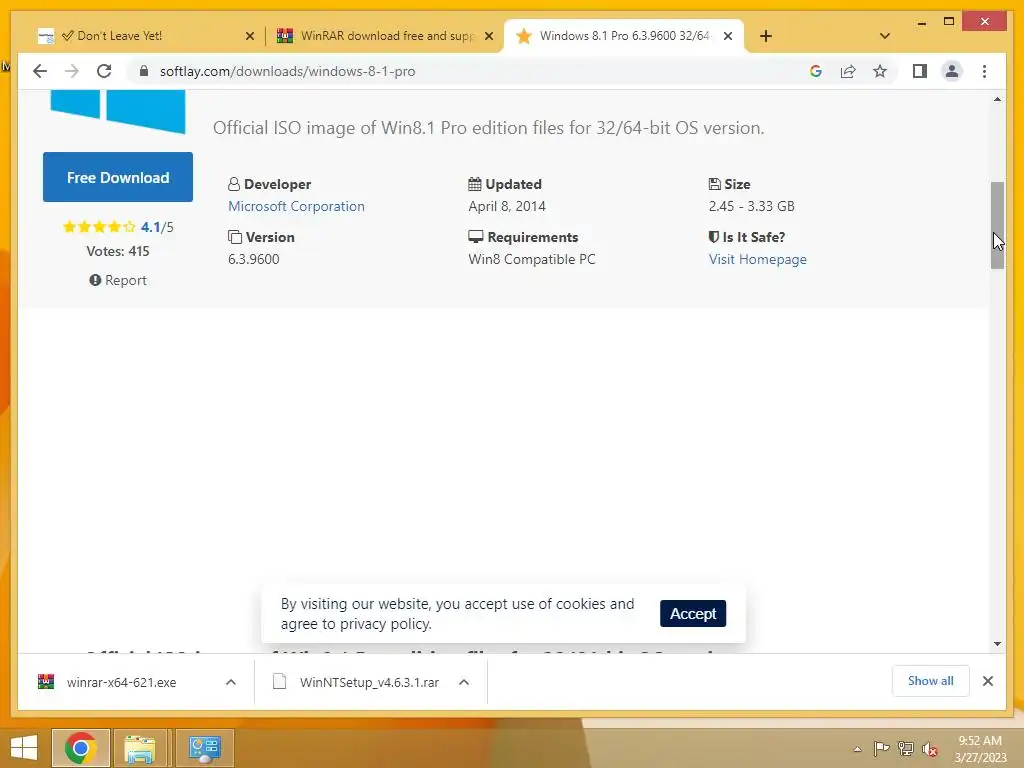This screenshot has width=1024, height=768.
Task: Click the forward navigation arrow
Action: tap(72, 71)
